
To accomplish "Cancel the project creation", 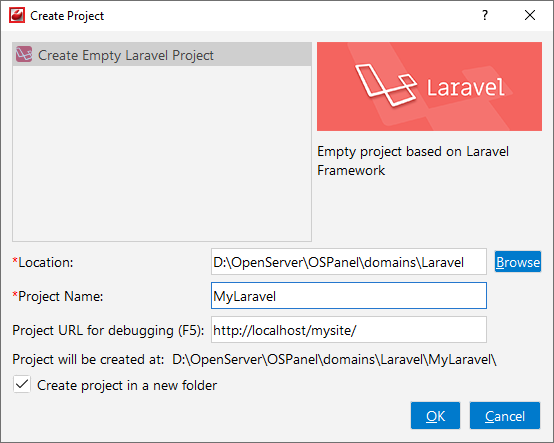I will pyautogui.click(x=505, y=416).
